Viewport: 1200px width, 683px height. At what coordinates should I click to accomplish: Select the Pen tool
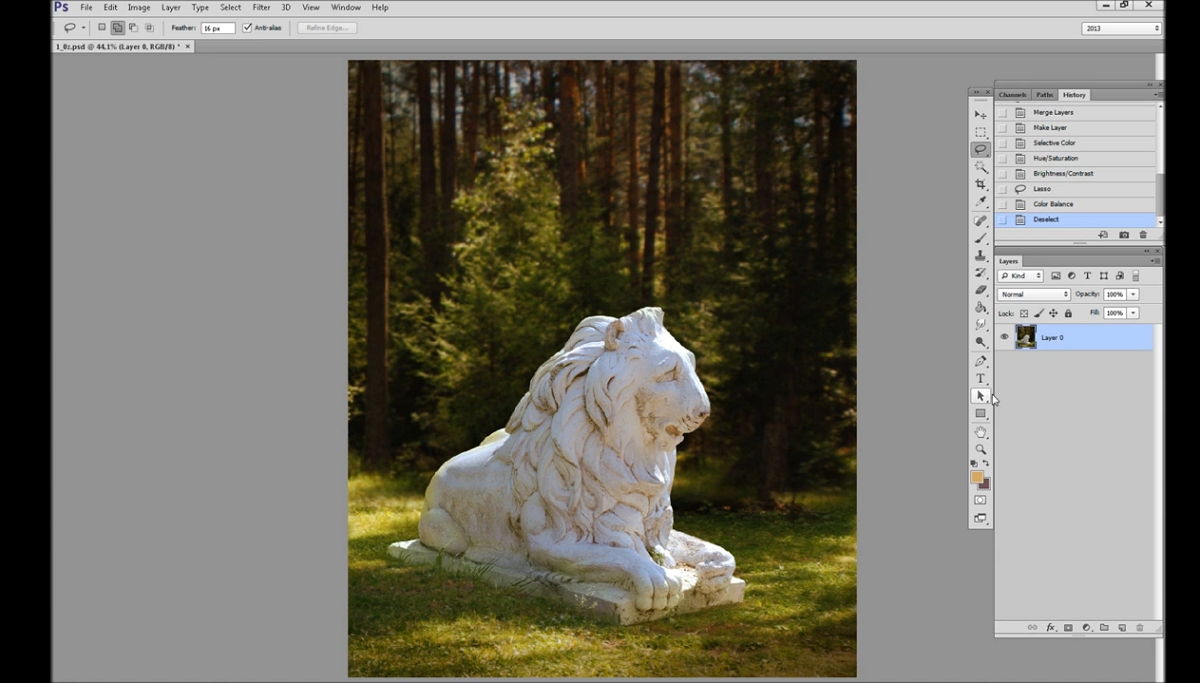pos(981,361)
